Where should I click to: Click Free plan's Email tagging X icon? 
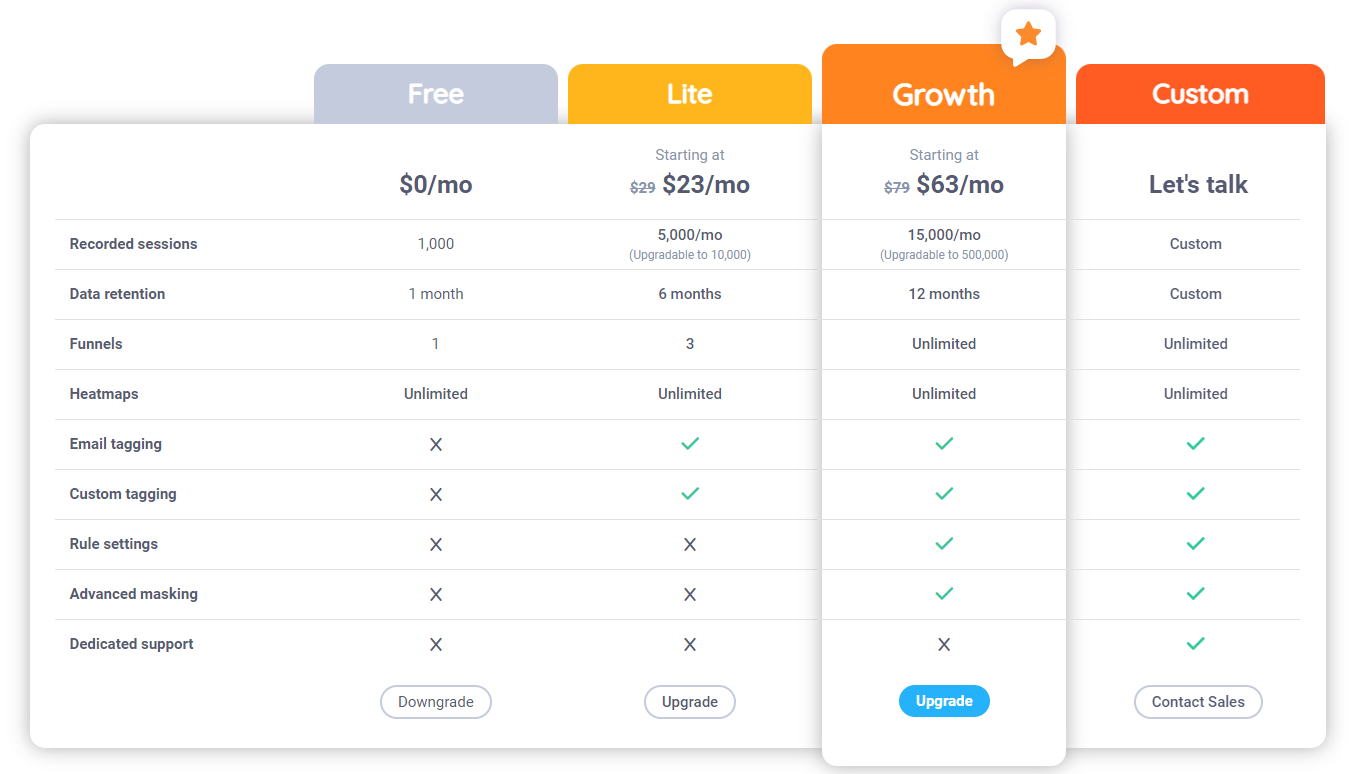click(x=436, y=444)
